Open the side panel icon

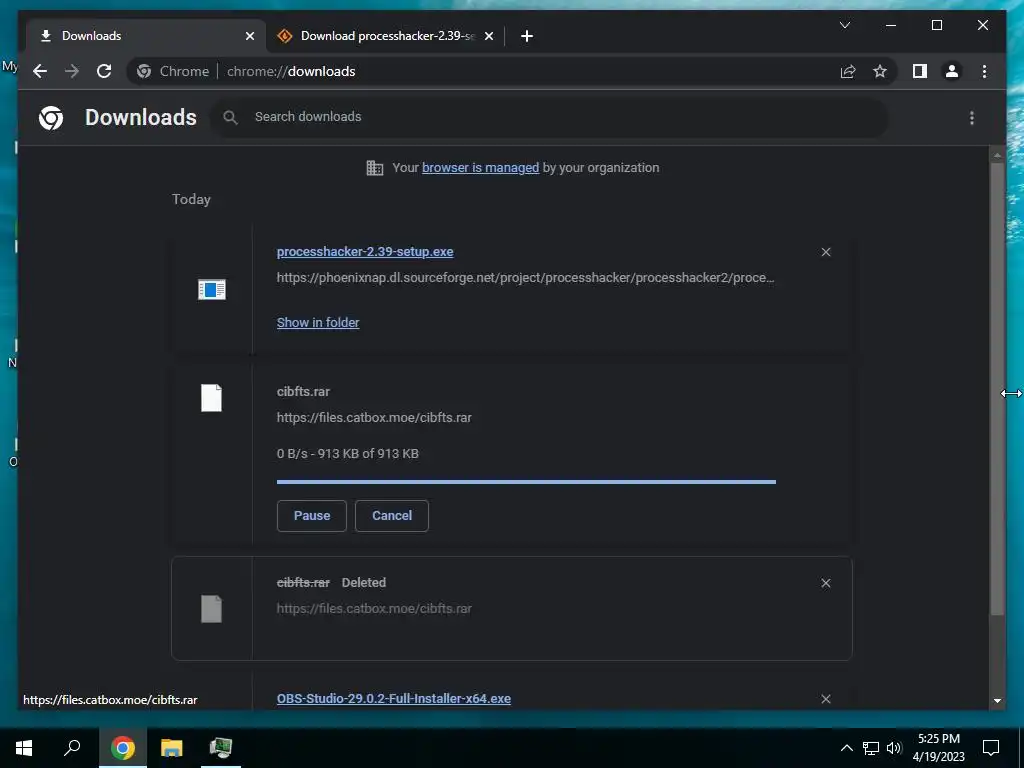click(x=920, y=71)
